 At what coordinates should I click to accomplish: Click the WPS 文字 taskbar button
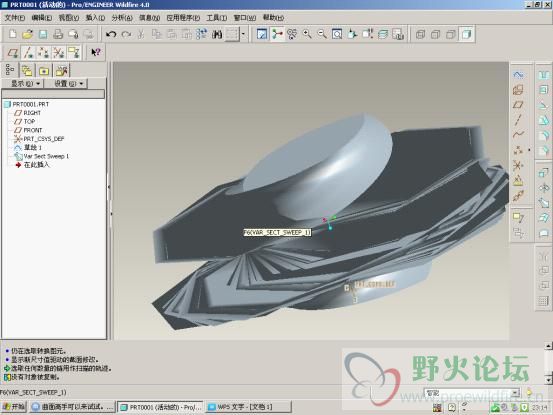[x=249, y=407]
